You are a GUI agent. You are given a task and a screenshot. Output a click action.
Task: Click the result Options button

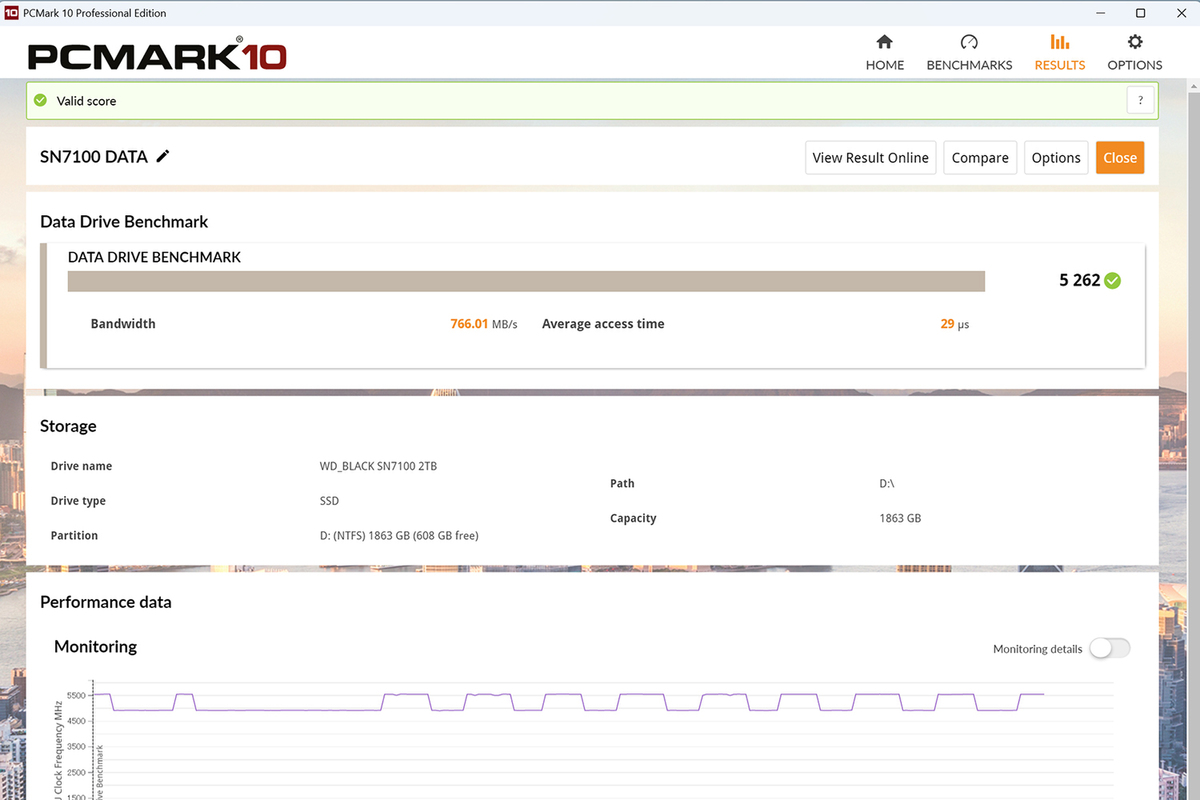[1056, 158]
